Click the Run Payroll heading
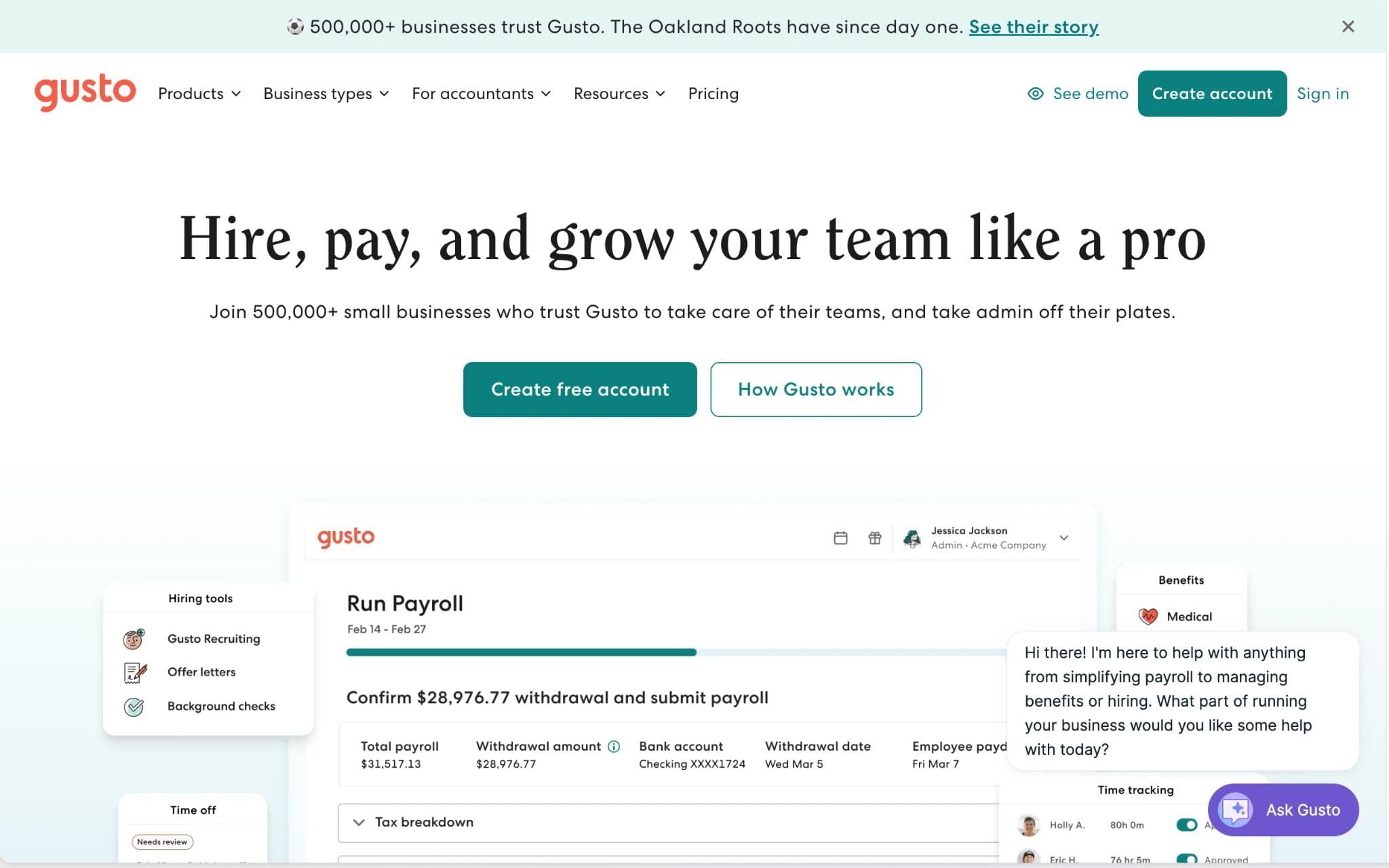 point(405,604)
